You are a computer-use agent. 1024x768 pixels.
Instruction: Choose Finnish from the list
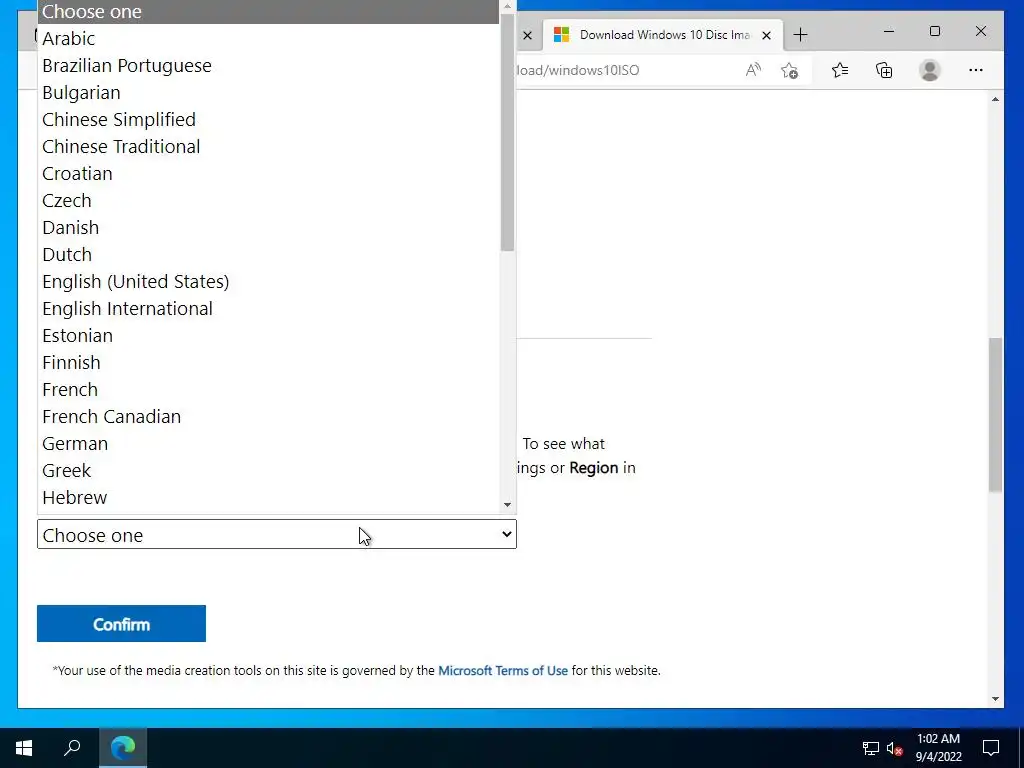click(268, 362)
